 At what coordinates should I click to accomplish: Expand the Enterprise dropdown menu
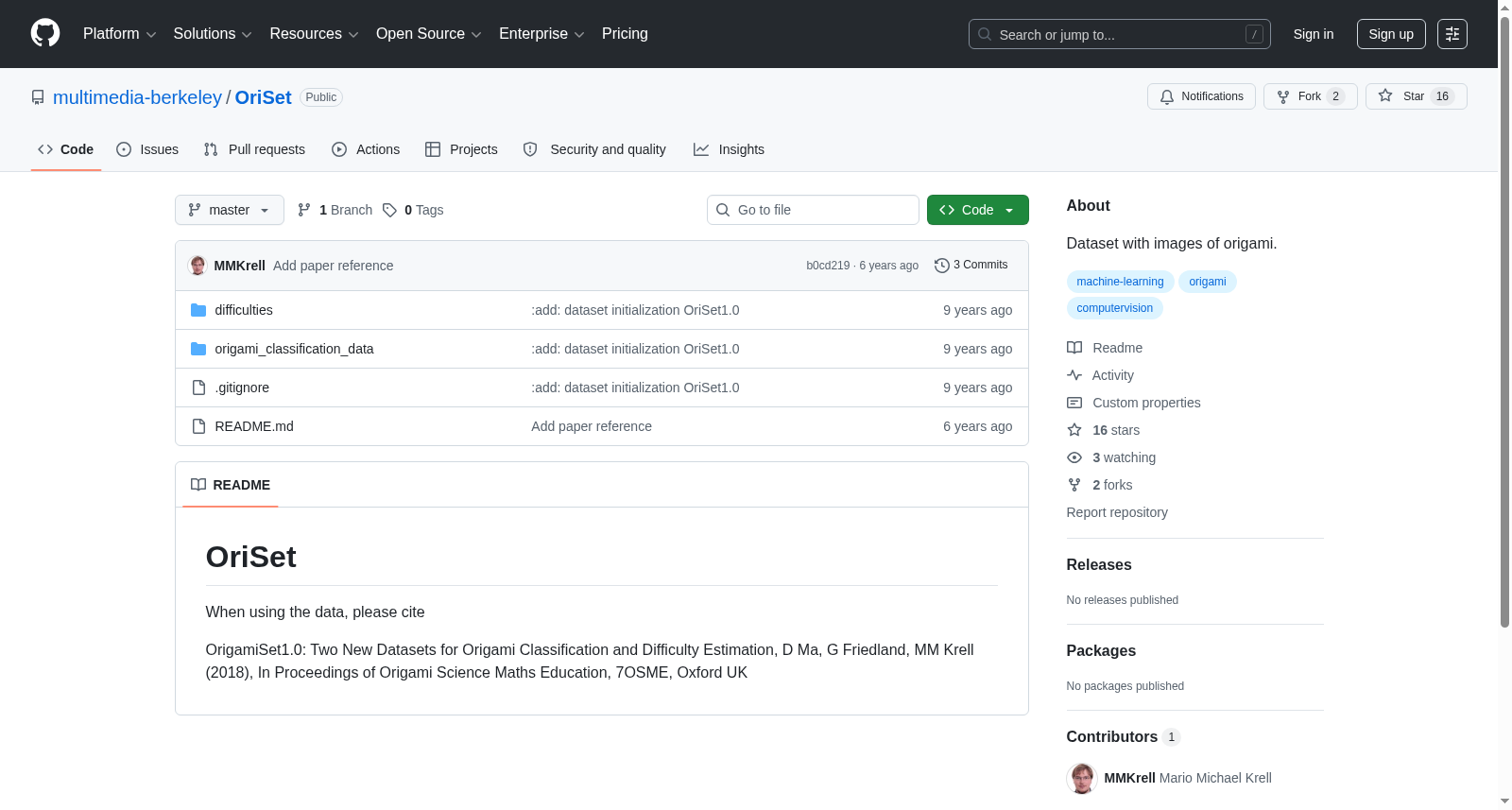(541, 34)
